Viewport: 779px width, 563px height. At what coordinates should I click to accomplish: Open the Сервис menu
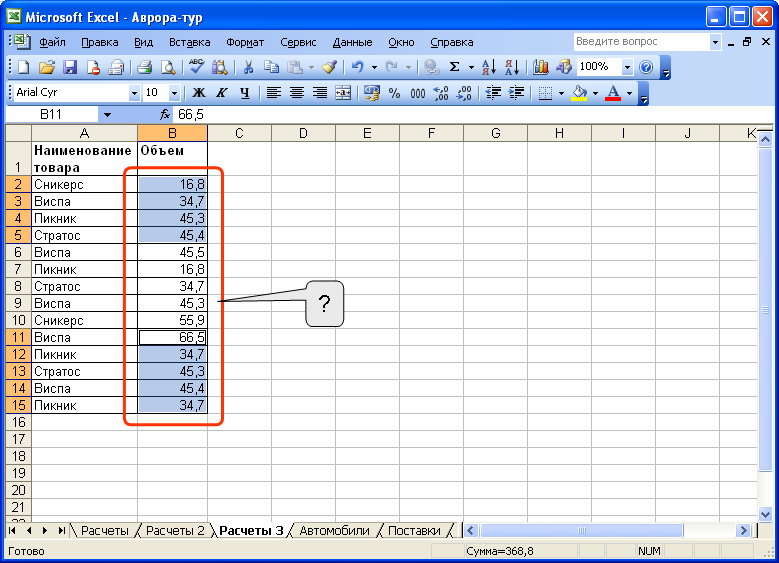click(x=298, y=42)
